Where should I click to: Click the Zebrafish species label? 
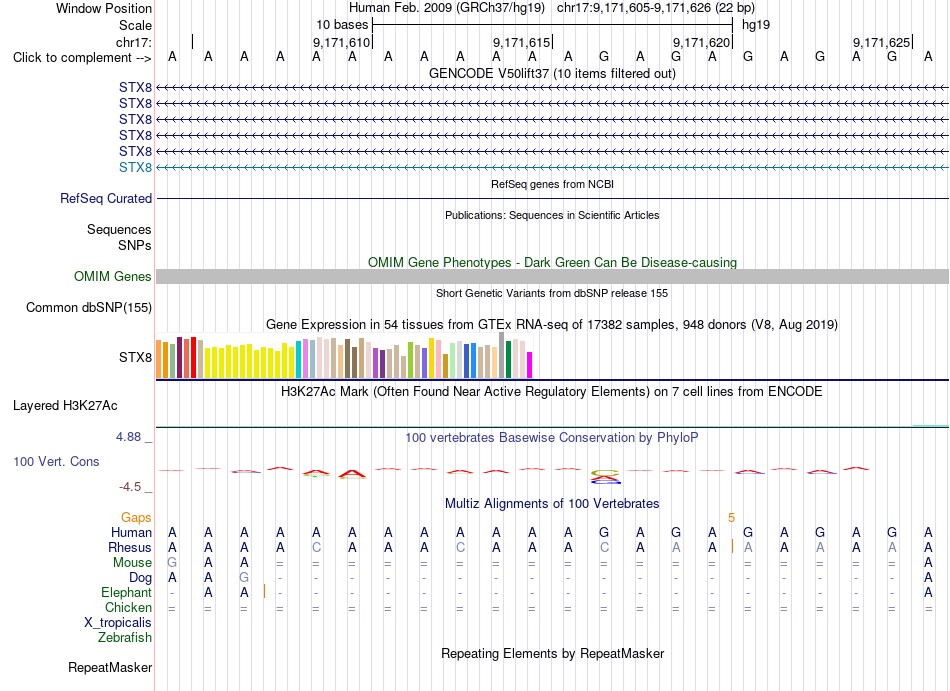[125, 638]
